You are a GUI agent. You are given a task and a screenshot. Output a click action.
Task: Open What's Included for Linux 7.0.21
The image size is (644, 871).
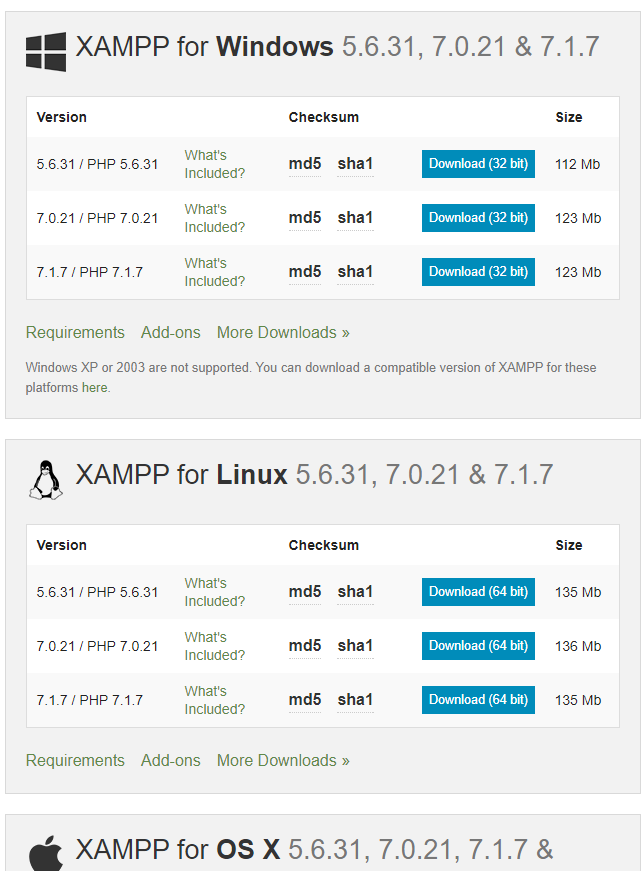point(214,646)
